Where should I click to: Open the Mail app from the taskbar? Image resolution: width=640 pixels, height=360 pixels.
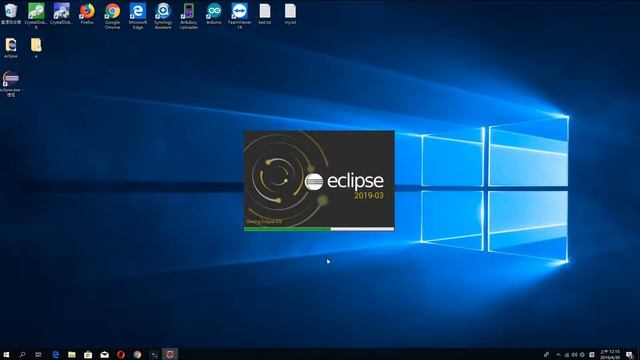click(104, 354)
